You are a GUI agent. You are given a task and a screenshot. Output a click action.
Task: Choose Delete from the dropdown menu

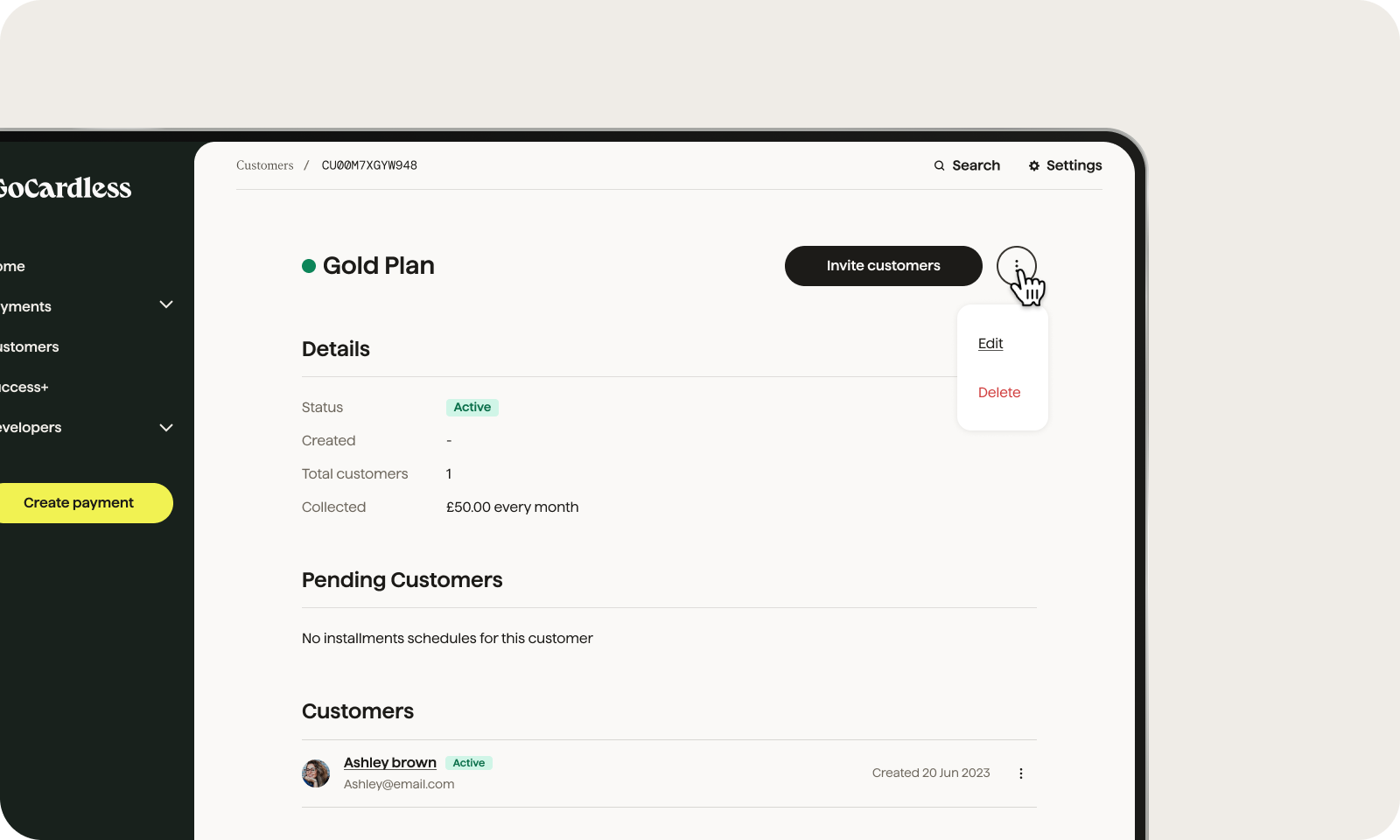click(999, 393)
